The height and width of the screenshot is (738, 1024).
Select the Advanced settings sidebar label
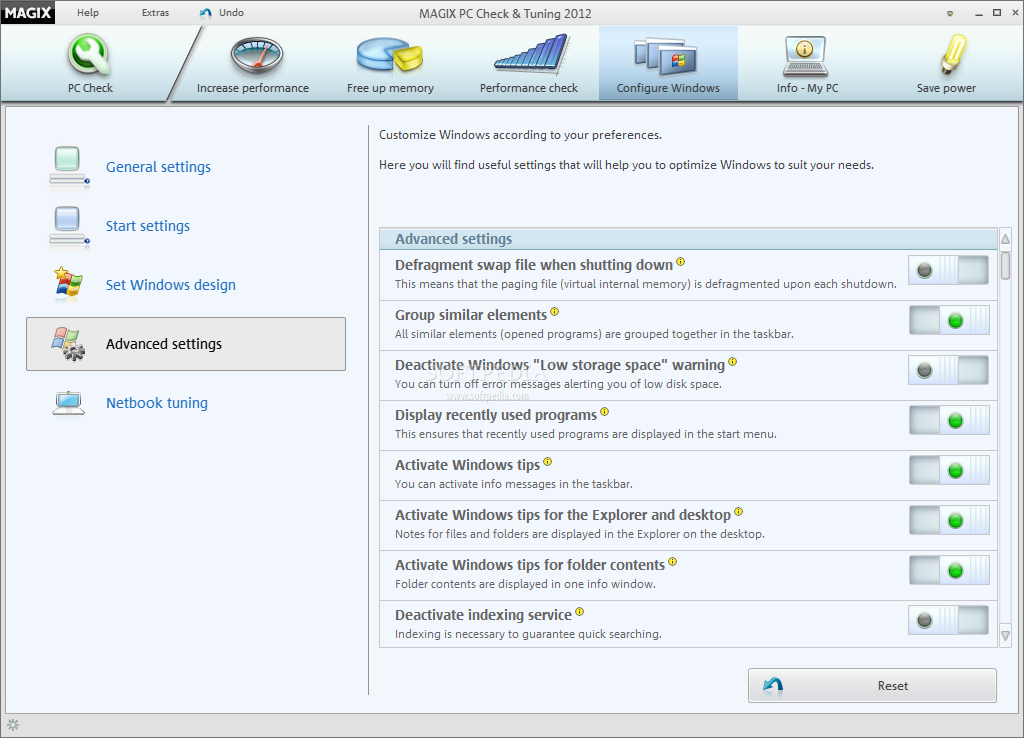click(164, 344)
